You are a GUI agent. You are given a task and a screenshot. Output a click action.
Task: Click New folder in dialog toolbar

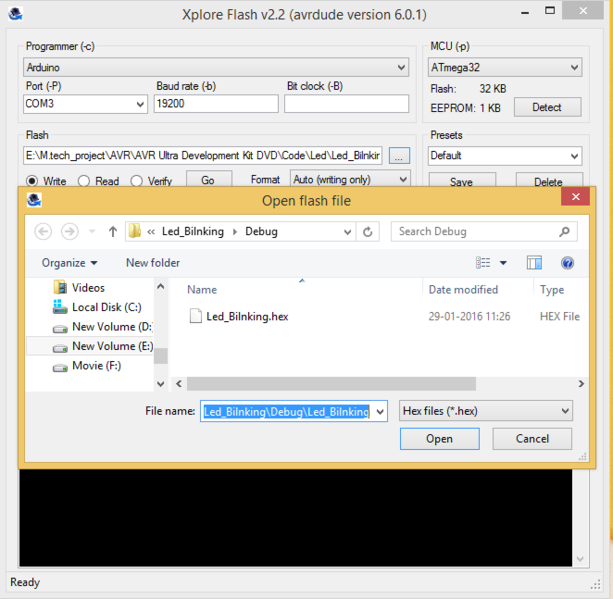pos(153,263)
